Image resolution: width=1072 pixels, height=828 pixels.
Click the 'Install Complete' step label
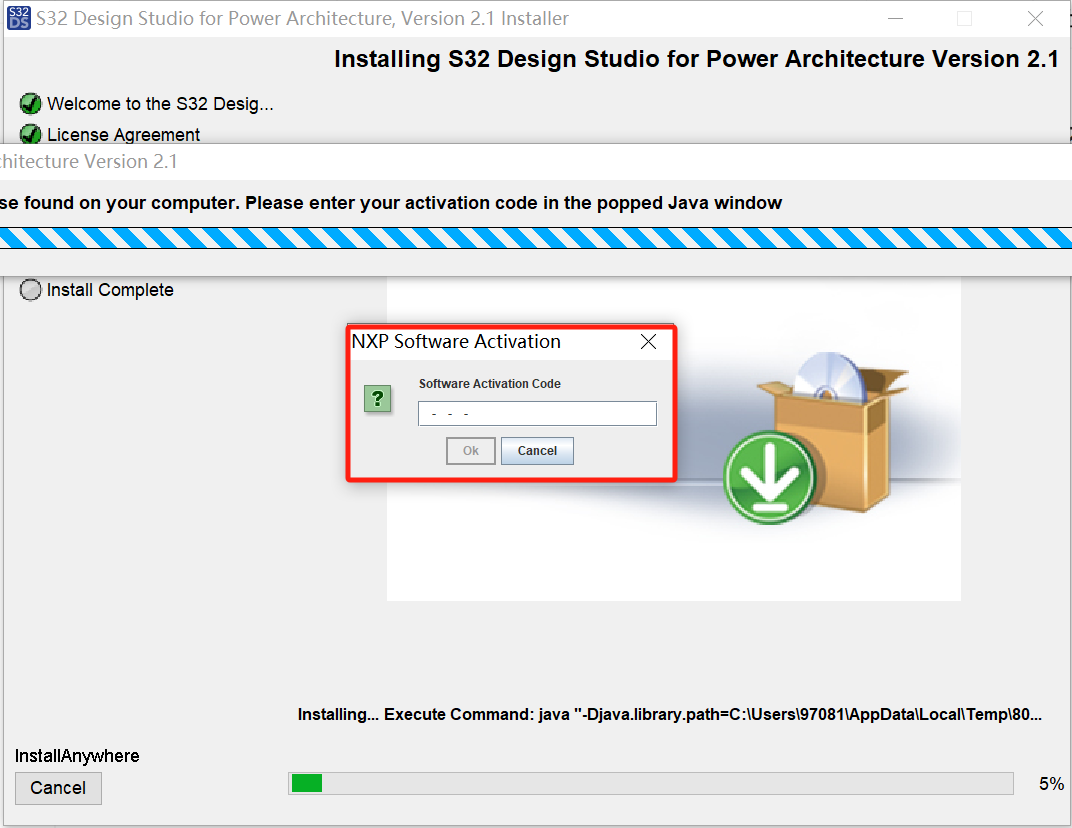pyautogui.click(x=110, y=290)
